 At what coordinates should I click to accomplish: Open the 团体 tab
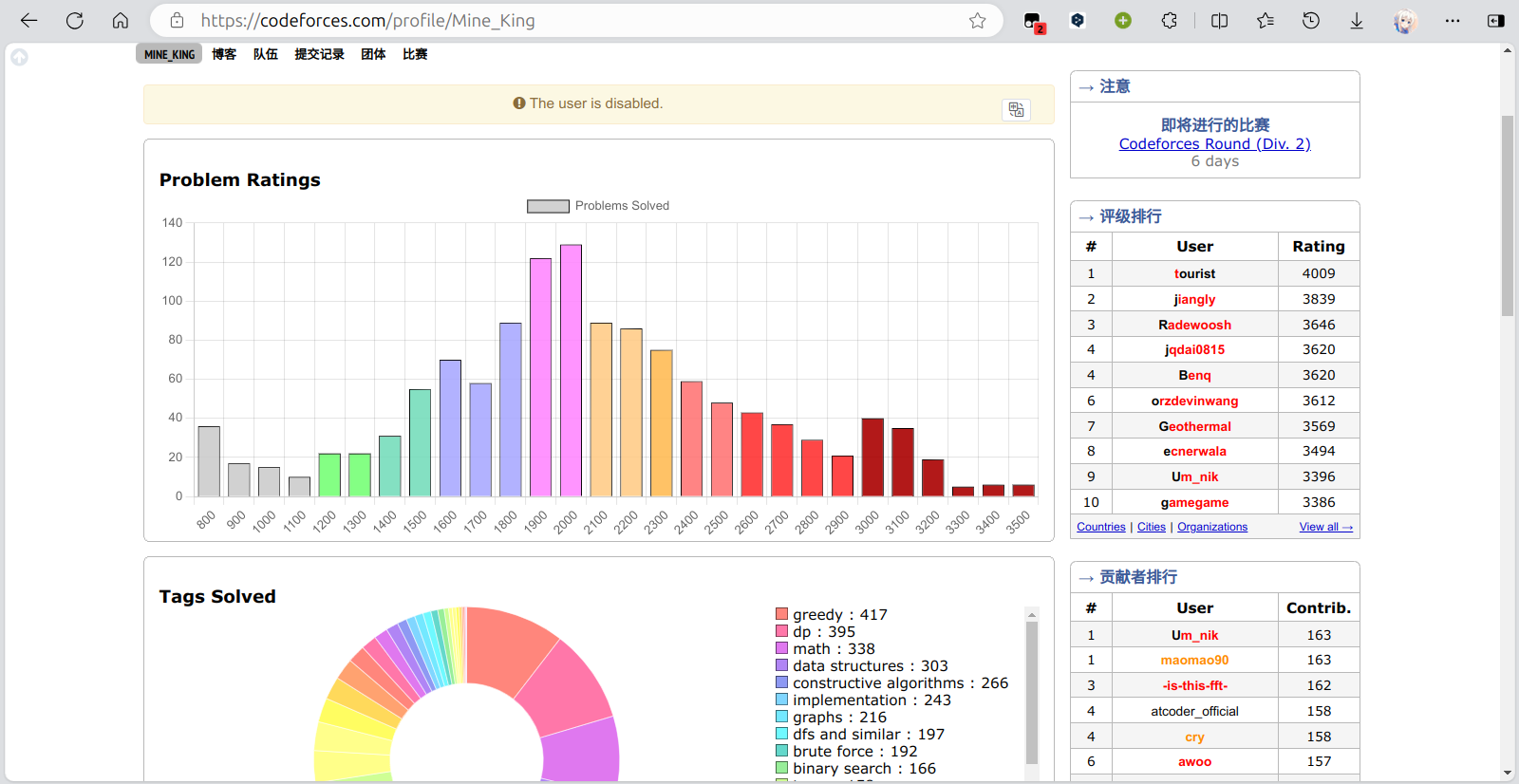tap(373, 54)
